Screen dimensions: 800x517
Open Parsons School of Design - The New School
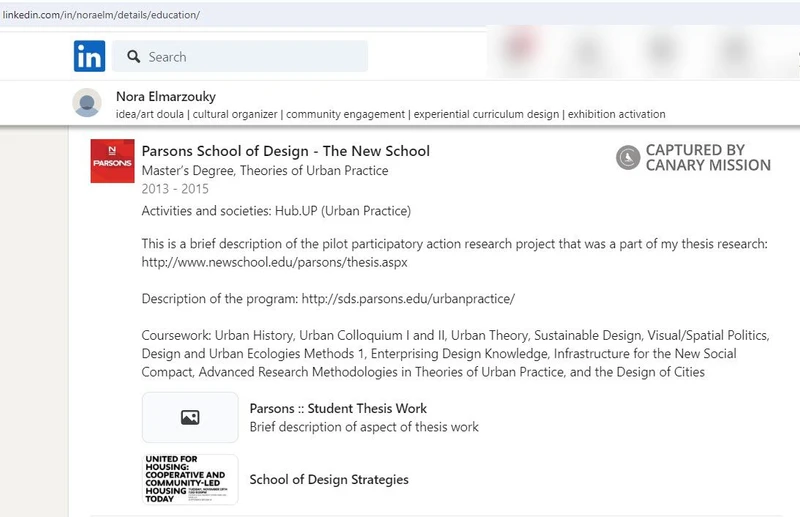286,151
